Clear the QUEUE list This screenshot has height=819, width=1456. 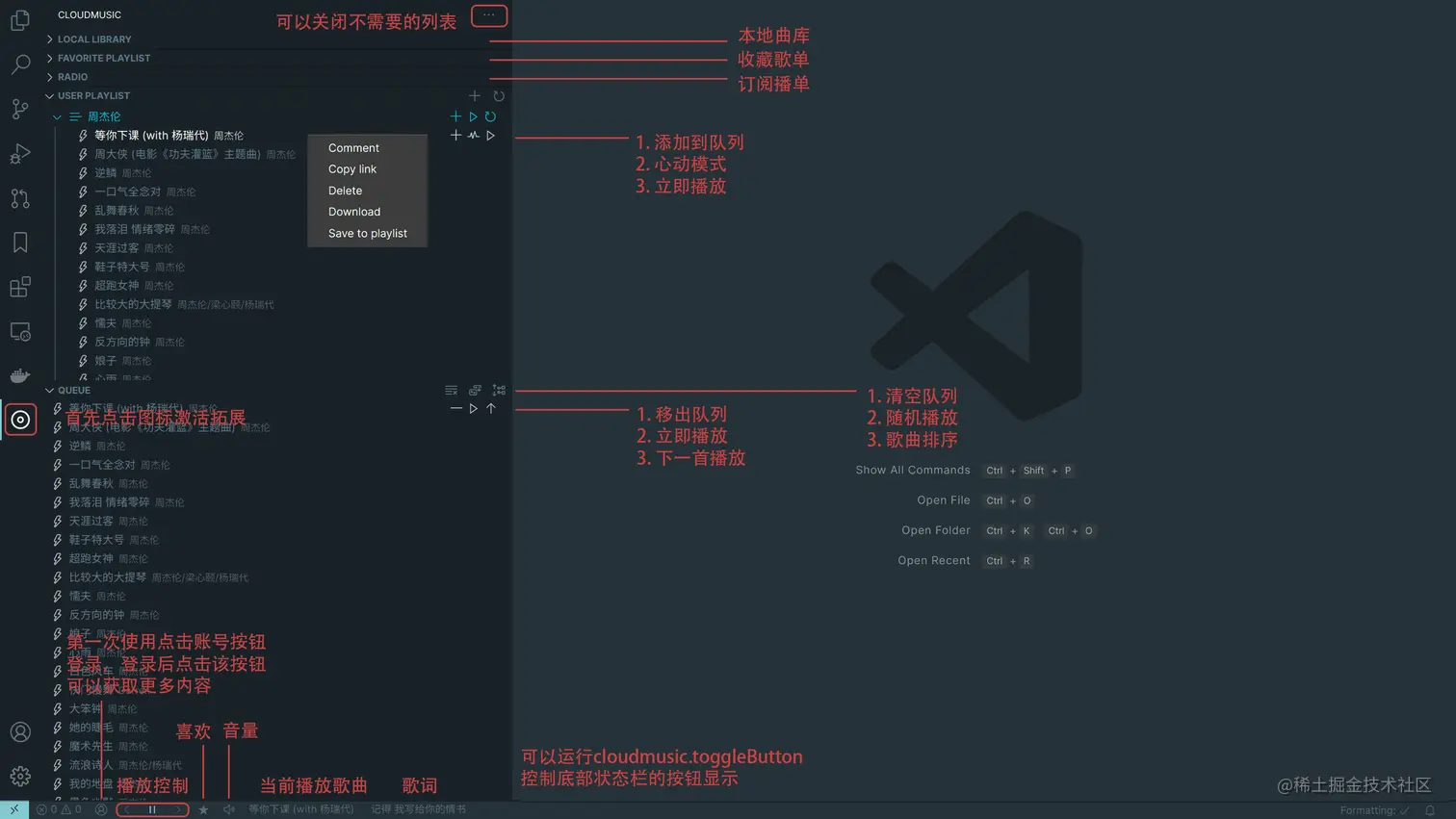[x=451, y=390]
